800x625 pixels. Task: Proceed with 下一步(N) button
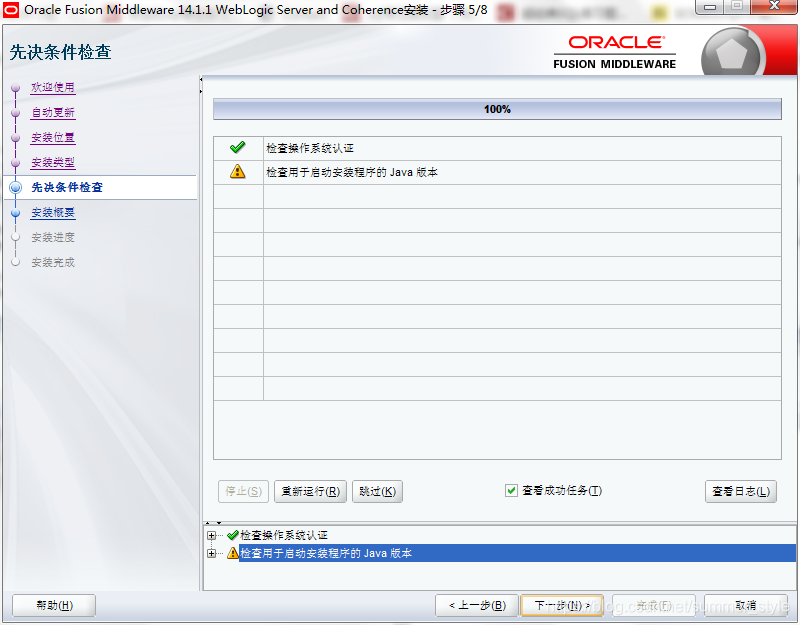[x=562, y=606]
